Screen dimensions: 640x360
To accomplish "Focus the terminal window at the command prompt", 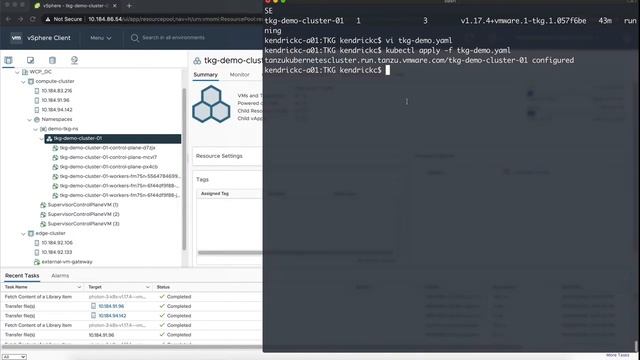I will point(387,70).
